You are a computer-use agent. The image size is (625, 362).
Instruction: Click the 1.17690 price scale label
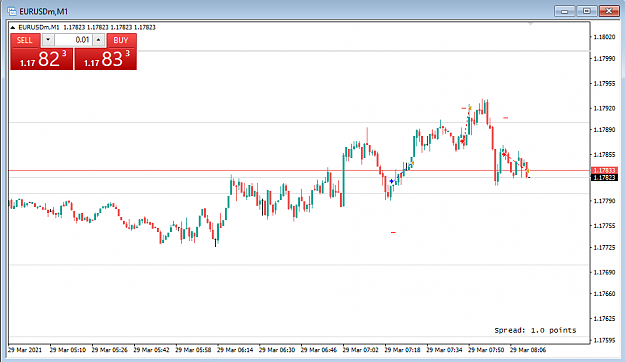coord(604,272)
